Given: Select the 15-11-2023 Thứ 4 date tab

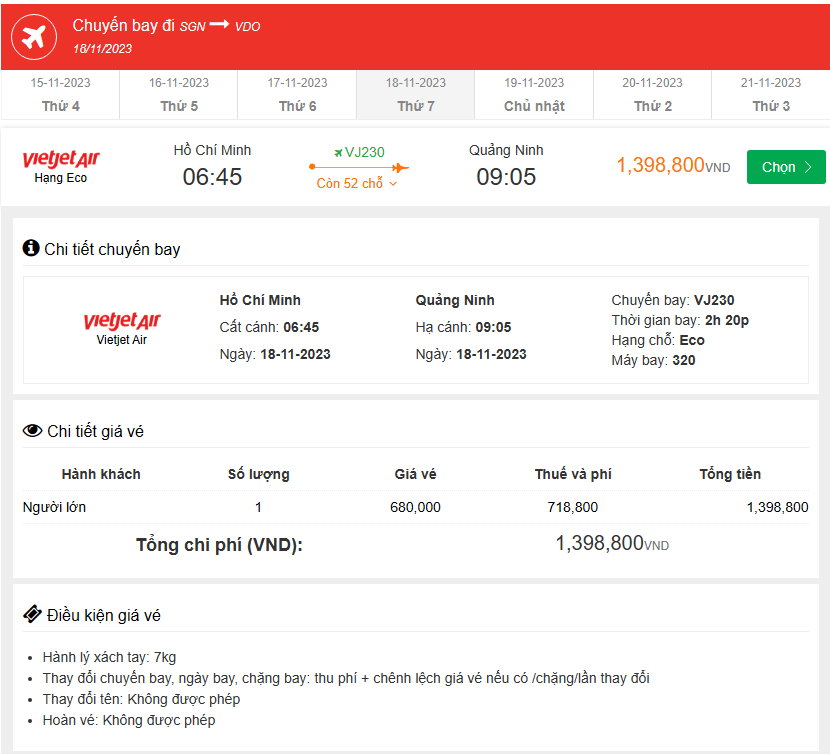Looking at the screenshot, I should (61, 95).
